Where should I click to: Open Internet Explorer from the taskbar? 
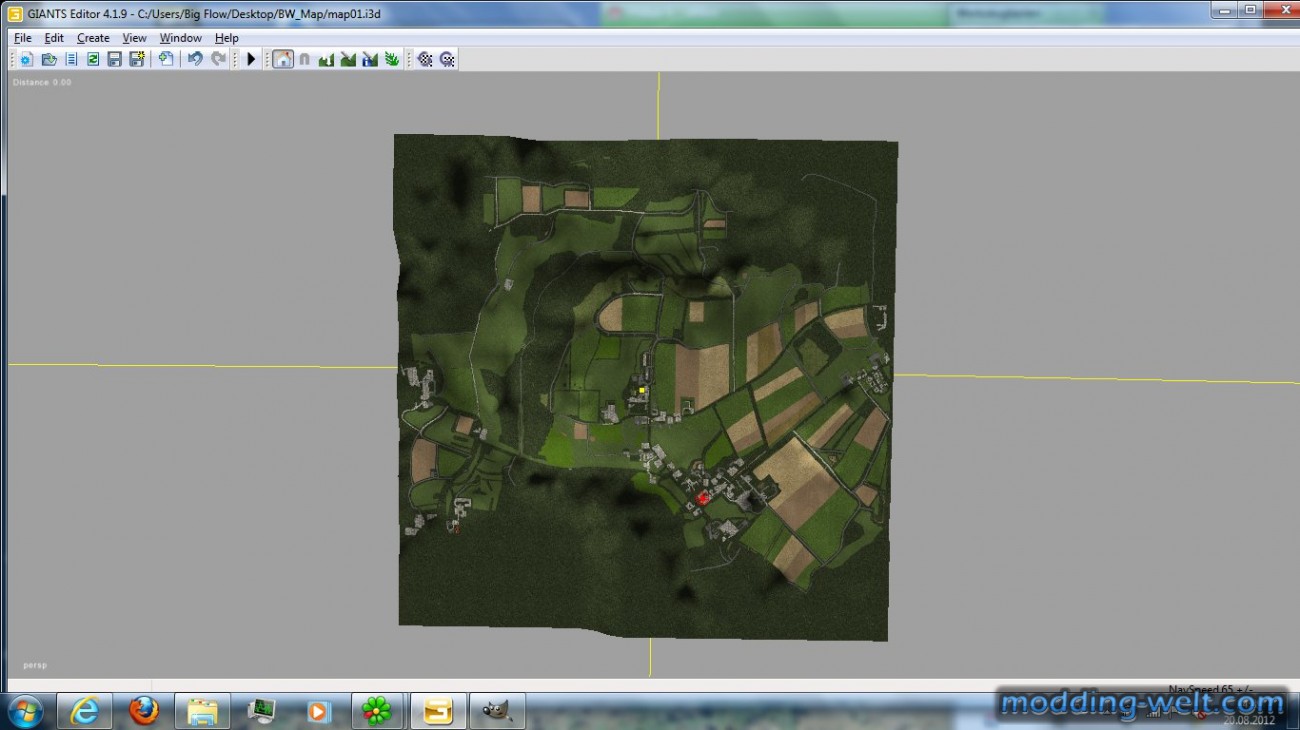pyautogui.click(x=84, y=711)
